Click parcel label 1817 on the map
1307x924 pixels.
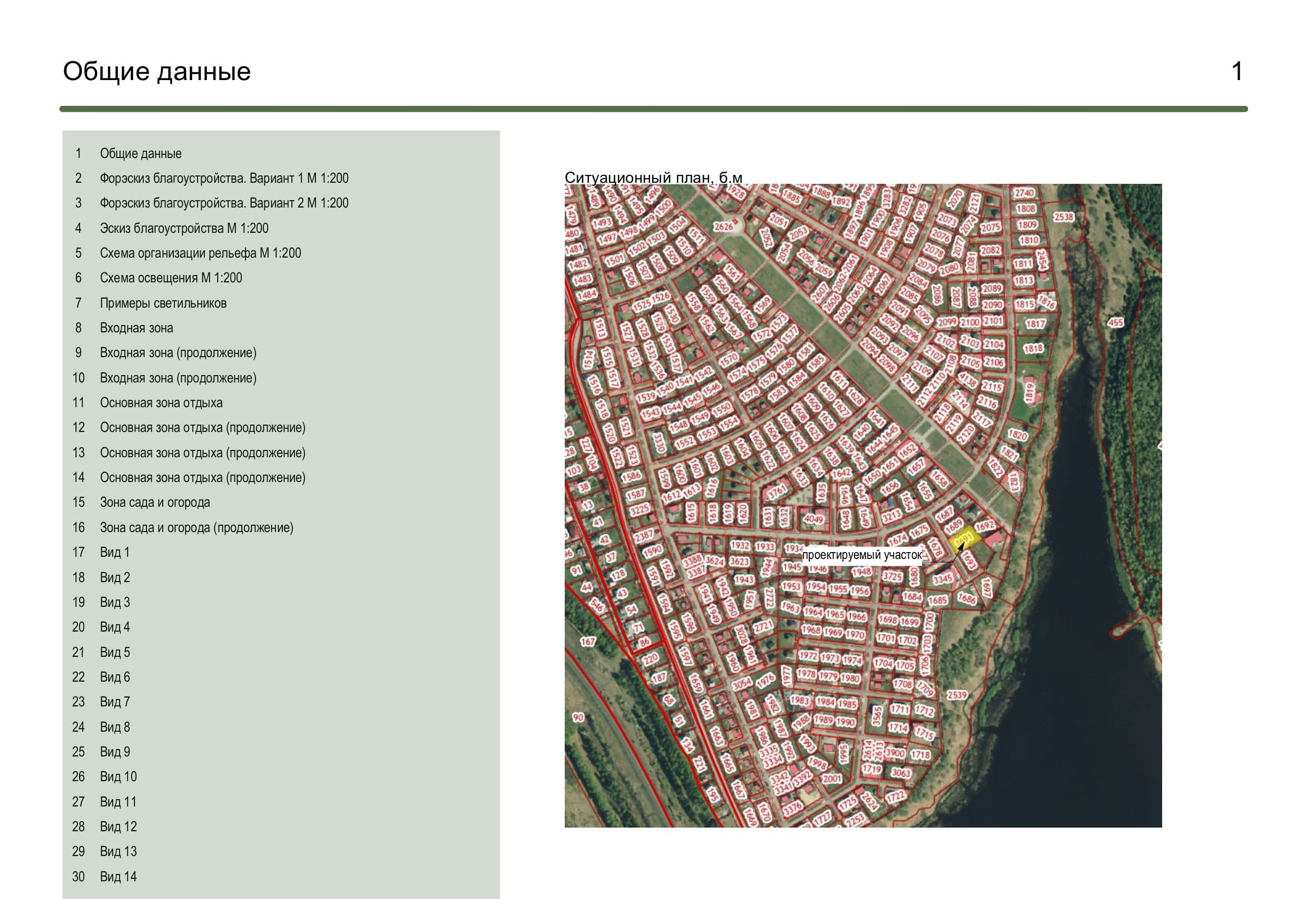tap(1036, 324)
